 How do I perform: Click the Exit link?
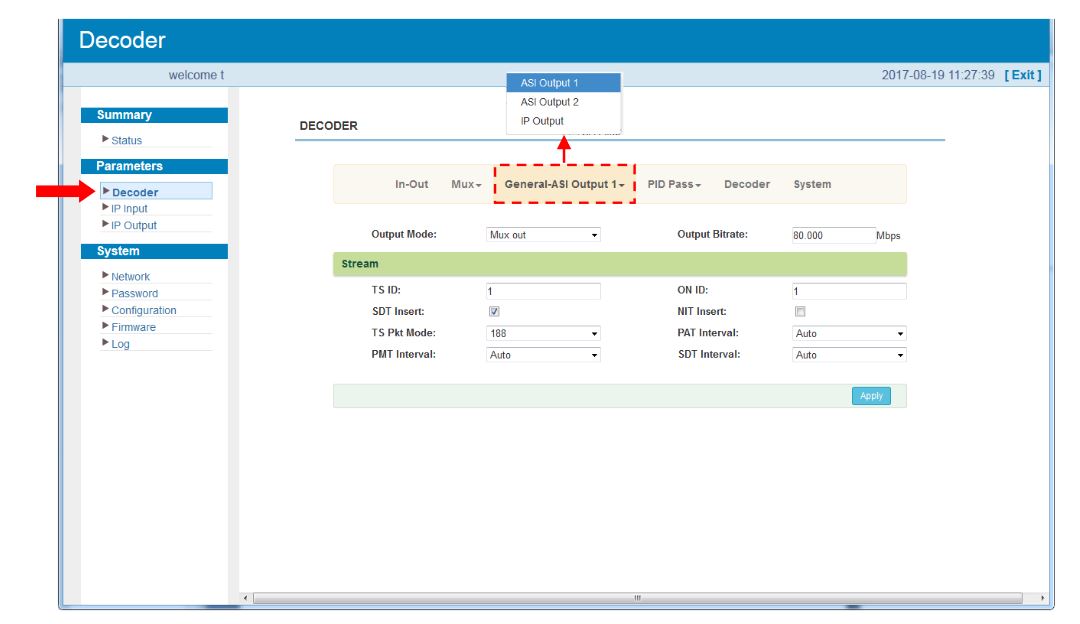pos(1023,75)
